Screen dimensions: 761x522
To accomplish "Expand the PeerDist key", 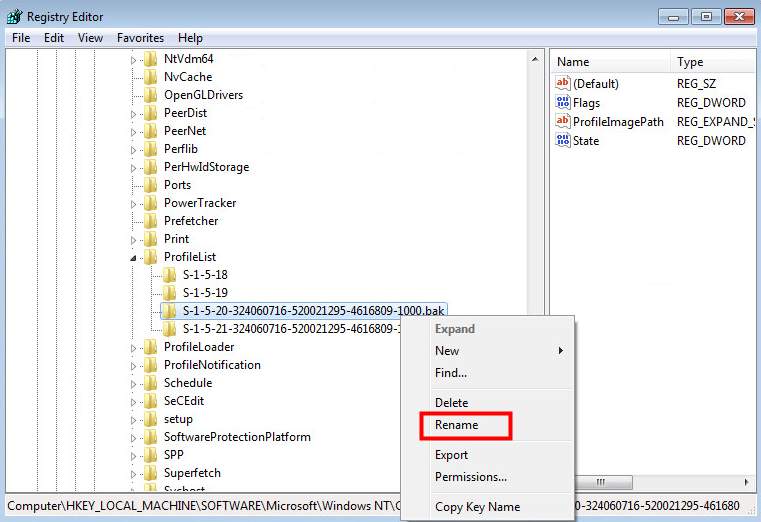I will tap(133, 114).
